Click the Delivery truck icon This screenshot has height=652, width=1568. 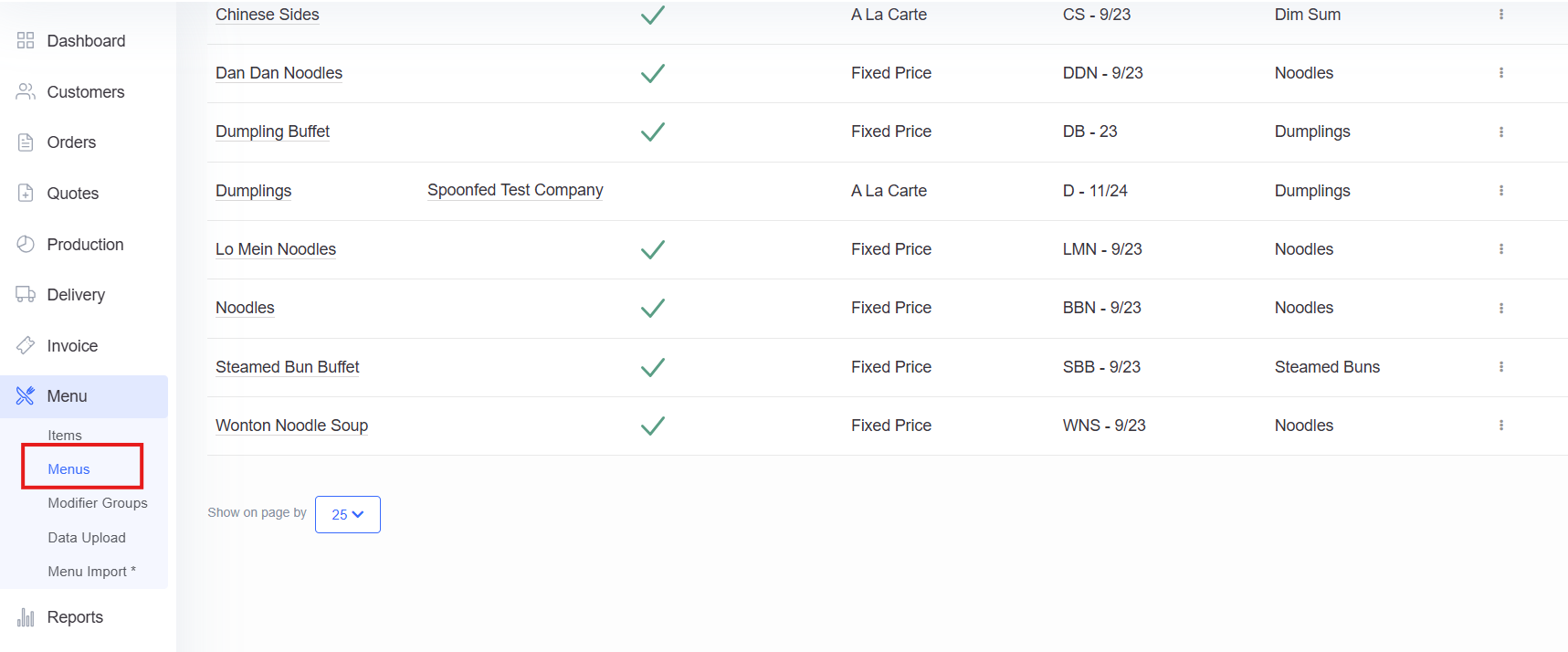pos(26,294)
